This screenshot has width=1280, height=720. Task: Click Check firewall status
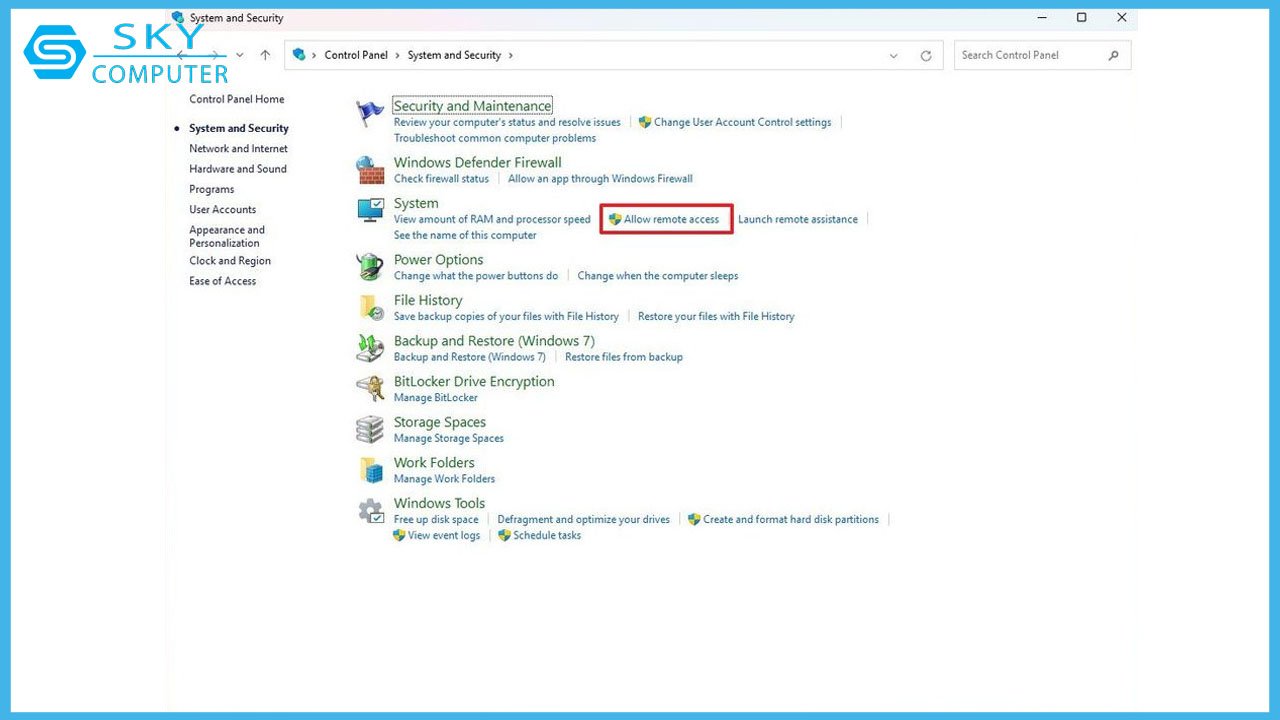[x=441, y=179]
